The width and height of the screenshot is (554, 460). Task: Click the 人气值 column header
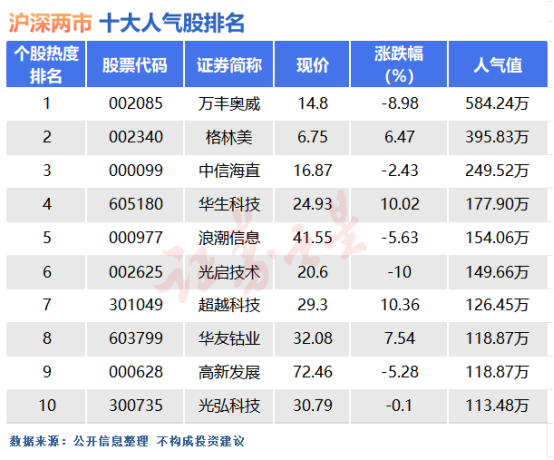pos(498,64)
